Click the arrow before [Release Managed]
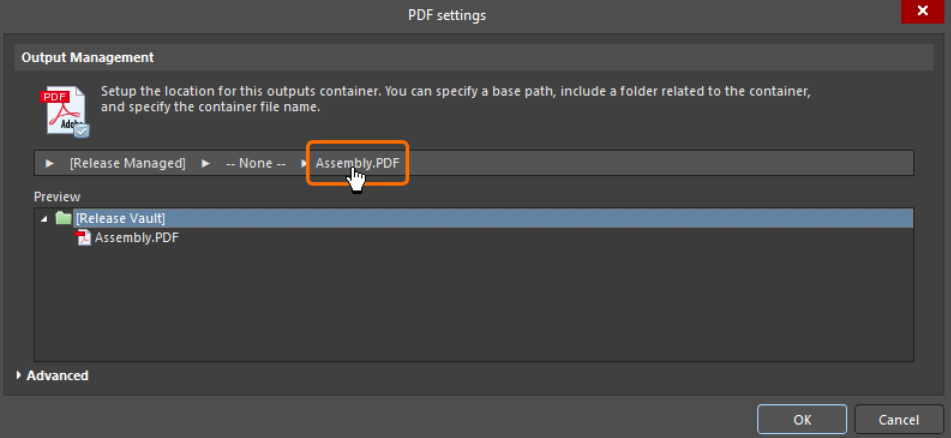951x438 pixels. click(x=50, y=163)
